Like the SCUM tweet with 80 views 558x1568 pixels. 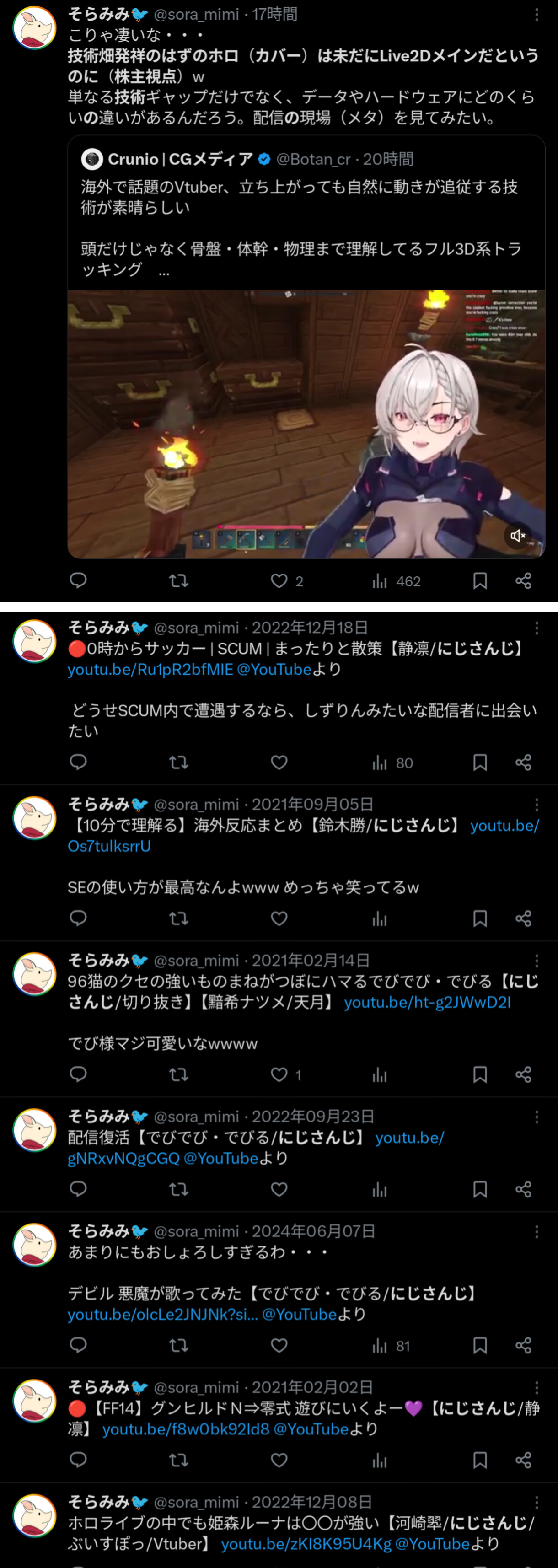point(279,762)
